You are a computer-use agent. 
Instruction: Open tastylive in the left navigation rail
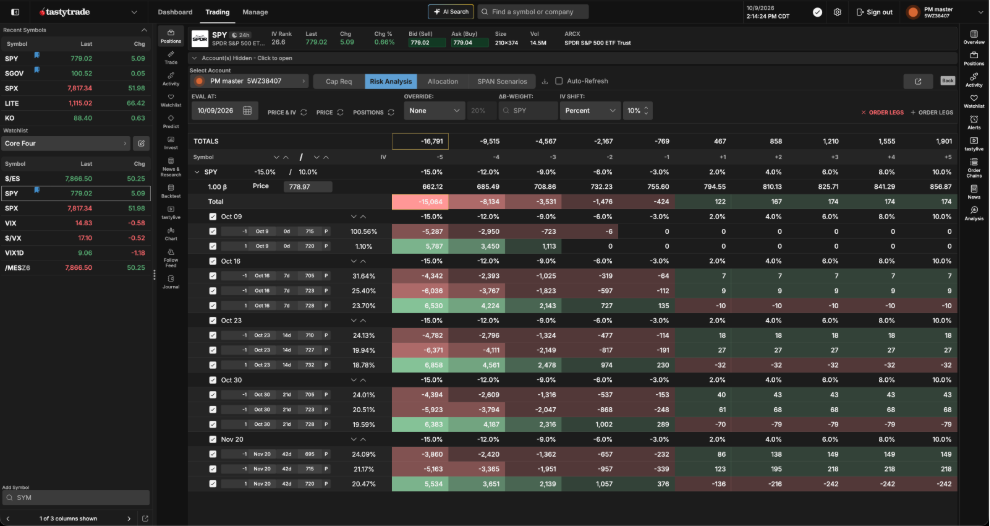(x=170, y=213)
